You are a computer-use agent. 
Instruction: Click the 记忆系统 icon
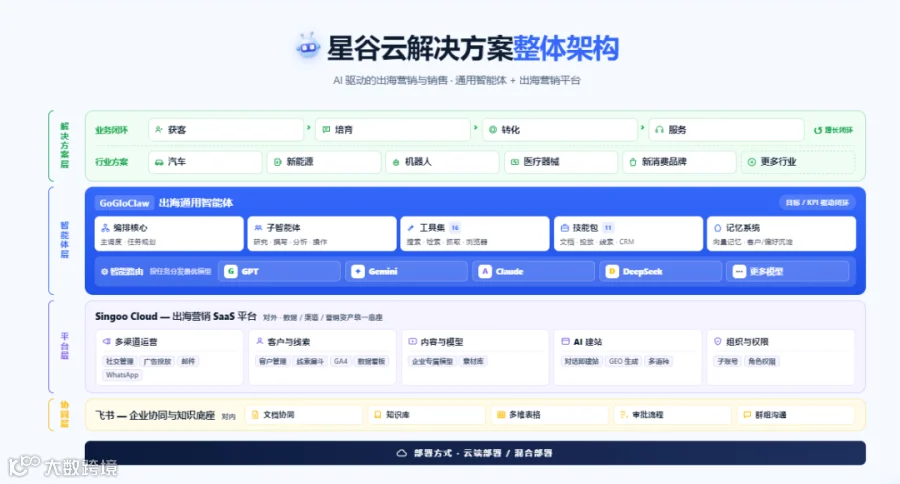click(x=717, y=228)
